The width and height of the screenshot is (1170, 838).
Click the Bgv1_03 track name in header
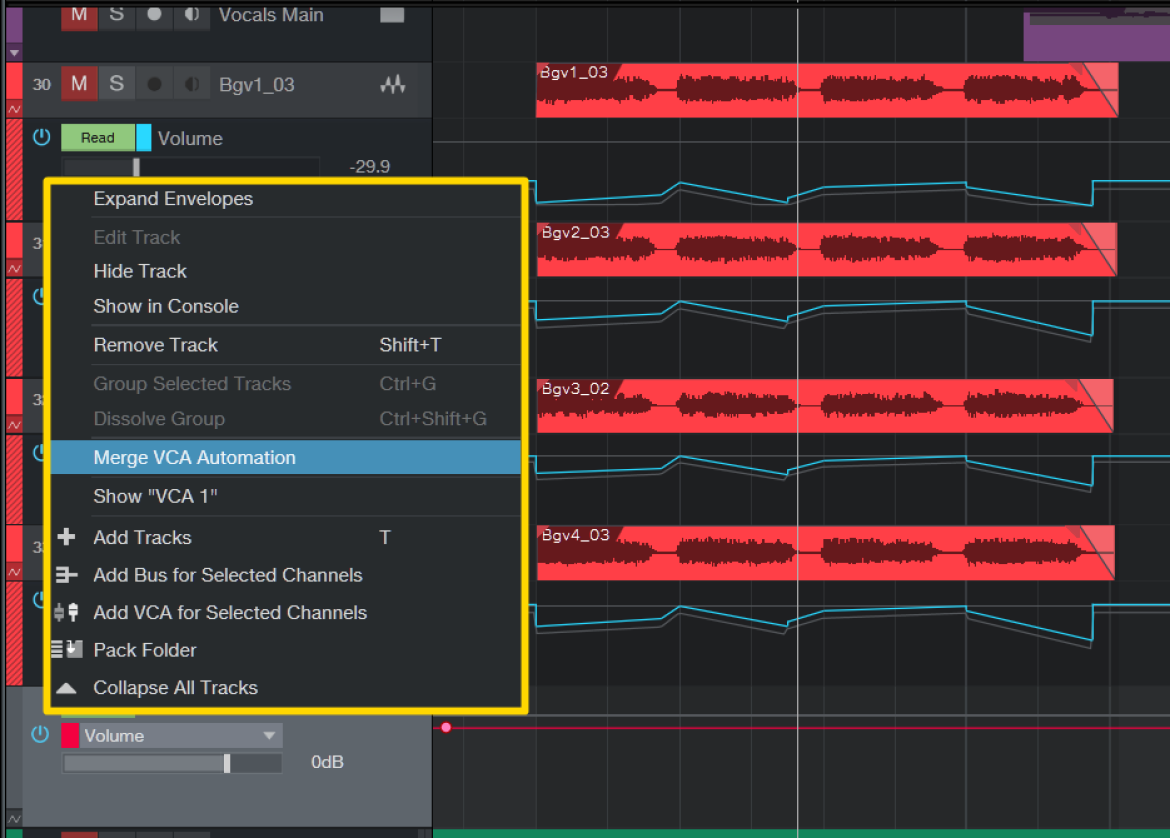257,85
